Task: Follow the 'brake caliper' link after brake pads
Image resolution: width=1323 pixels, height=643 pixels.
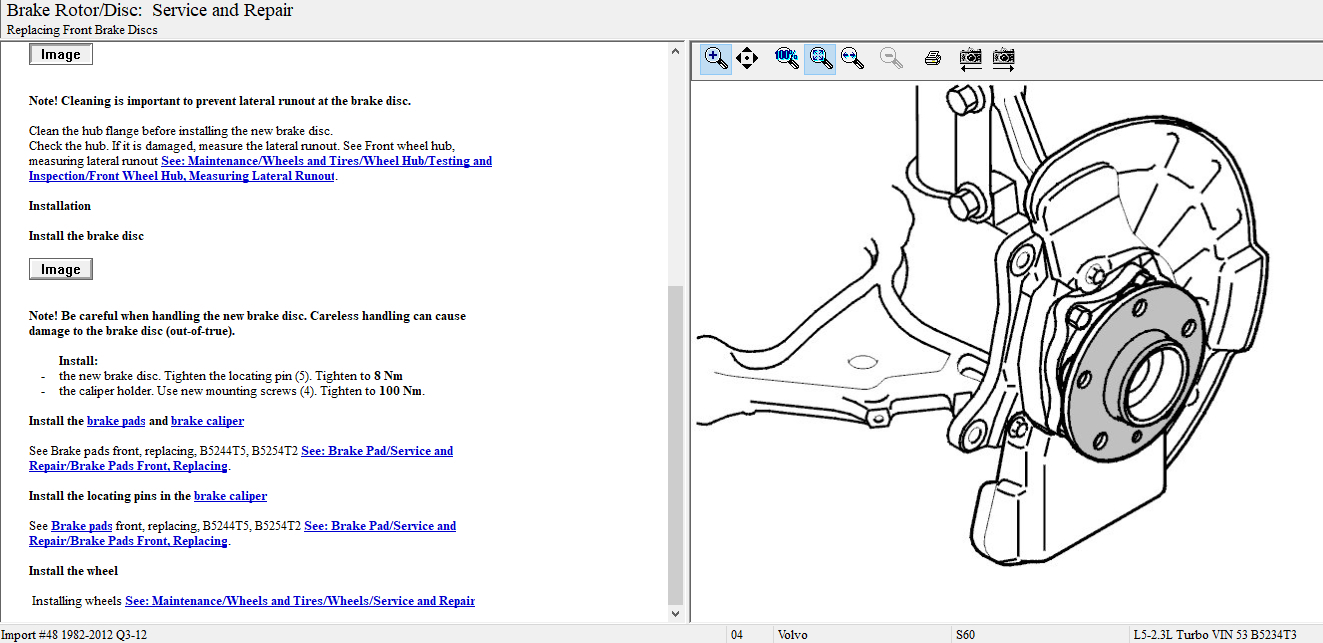Action: pyautogui.click(x=207, y=421)
